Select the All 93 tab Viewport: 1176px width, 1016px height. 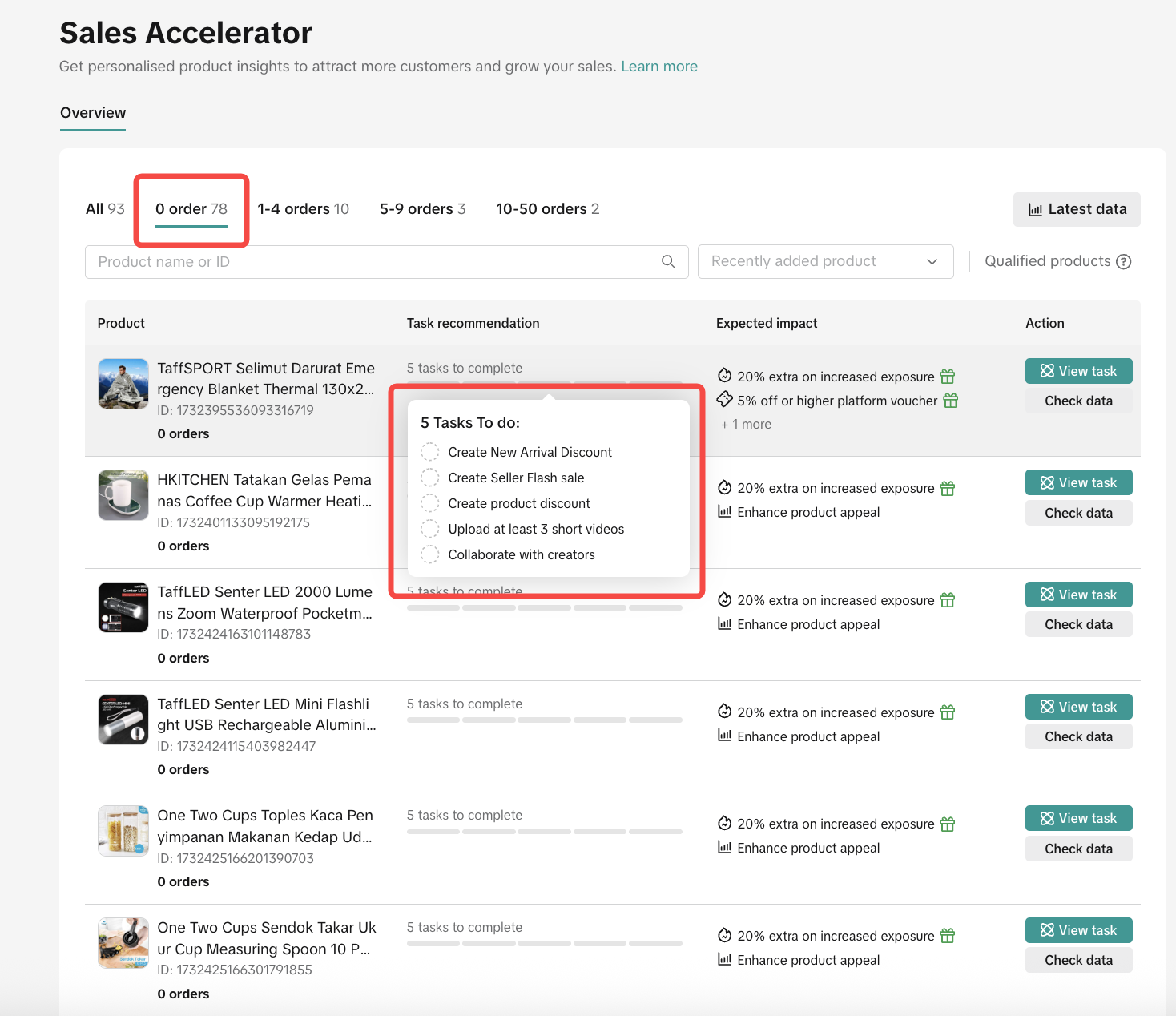click(x=105, y=209)
